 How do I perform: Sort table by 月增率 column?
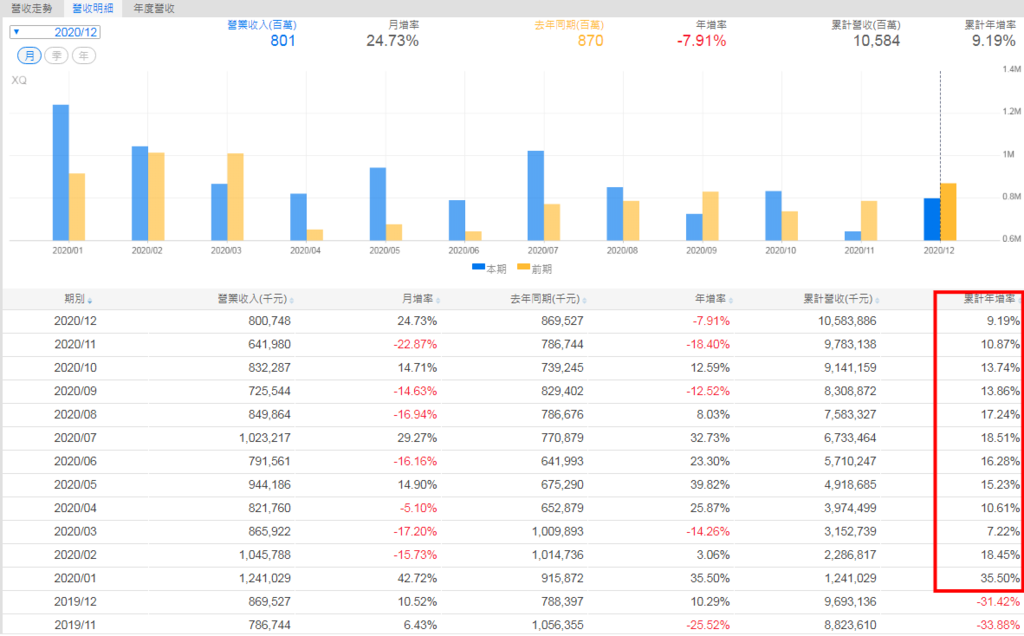421,299
